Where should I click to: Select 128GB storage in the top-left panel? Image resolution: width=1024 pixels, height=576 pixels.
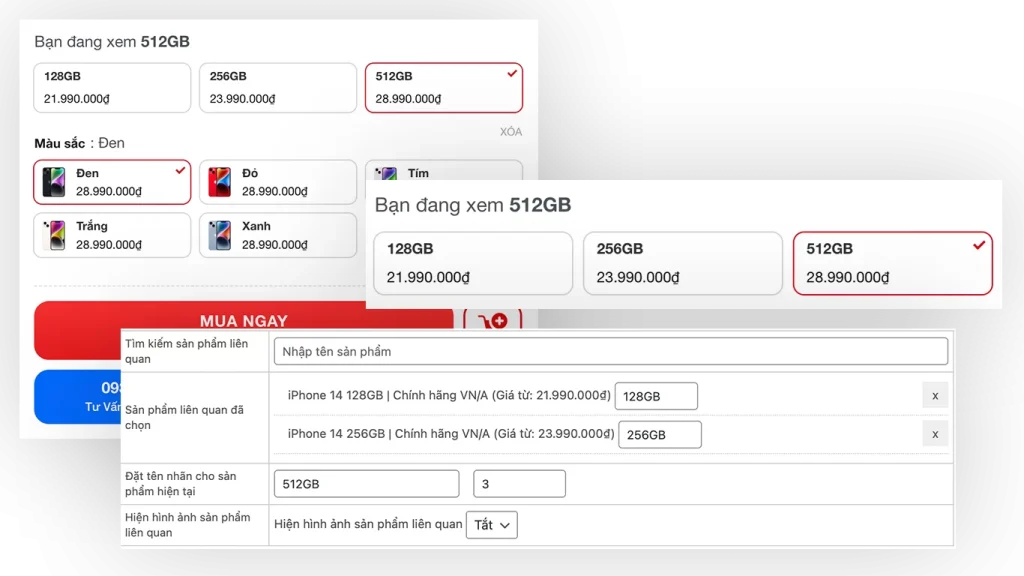coord(112,88)
